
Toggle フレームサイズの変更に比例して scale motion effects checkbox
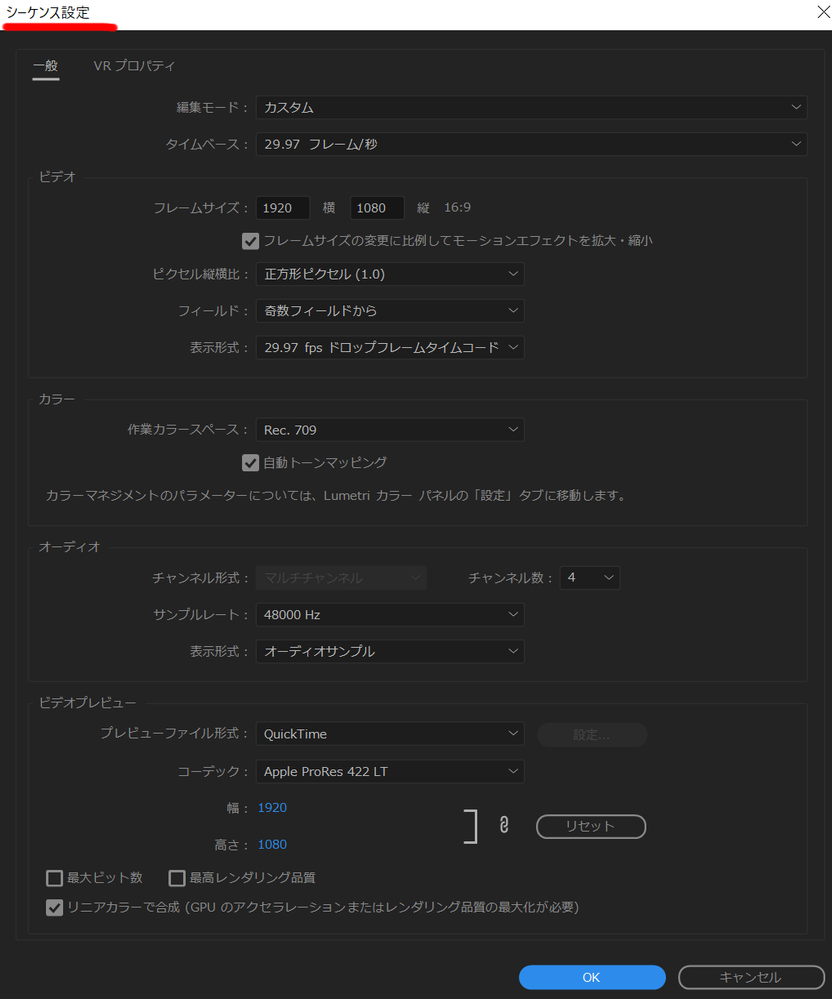[x=250, y=241]
